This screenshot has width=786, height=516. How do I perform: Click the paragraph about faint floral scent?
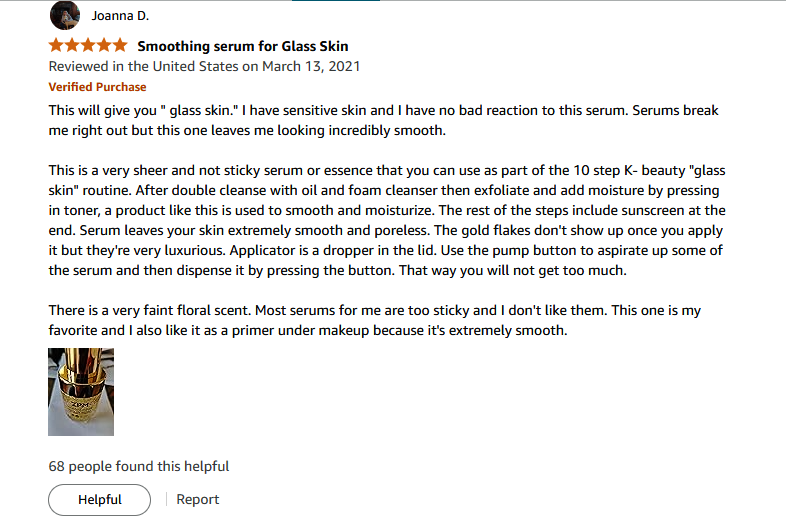point(374,320)
